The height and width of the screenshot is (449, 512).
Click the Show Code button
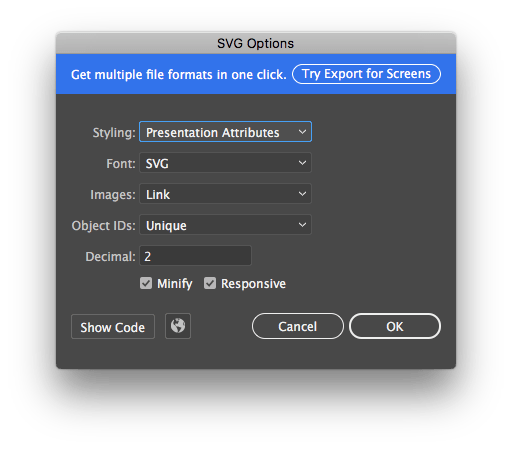coord(113,327)
